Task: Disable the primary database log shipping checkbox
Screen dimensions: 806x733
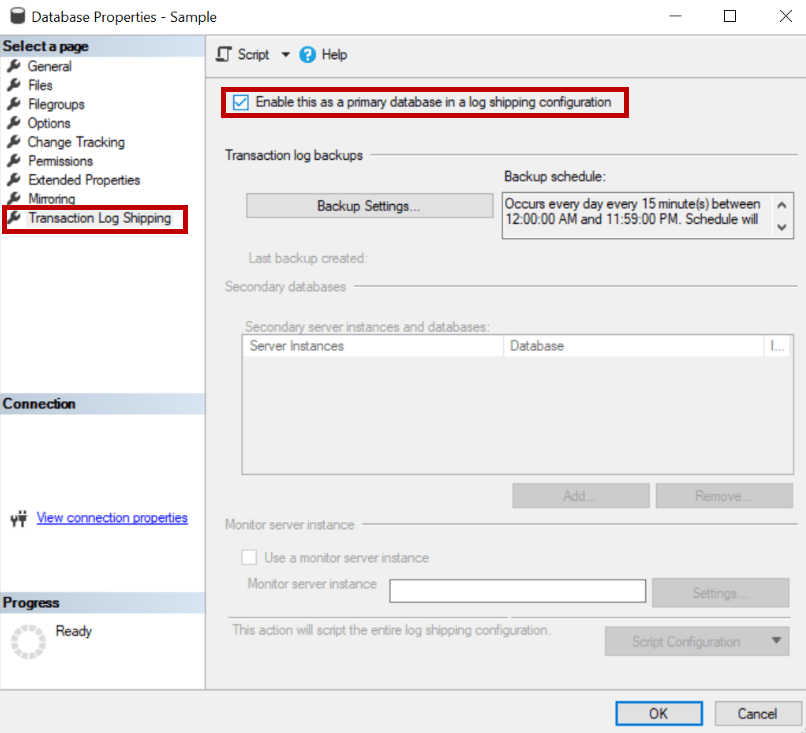Action: pos(241,102)
